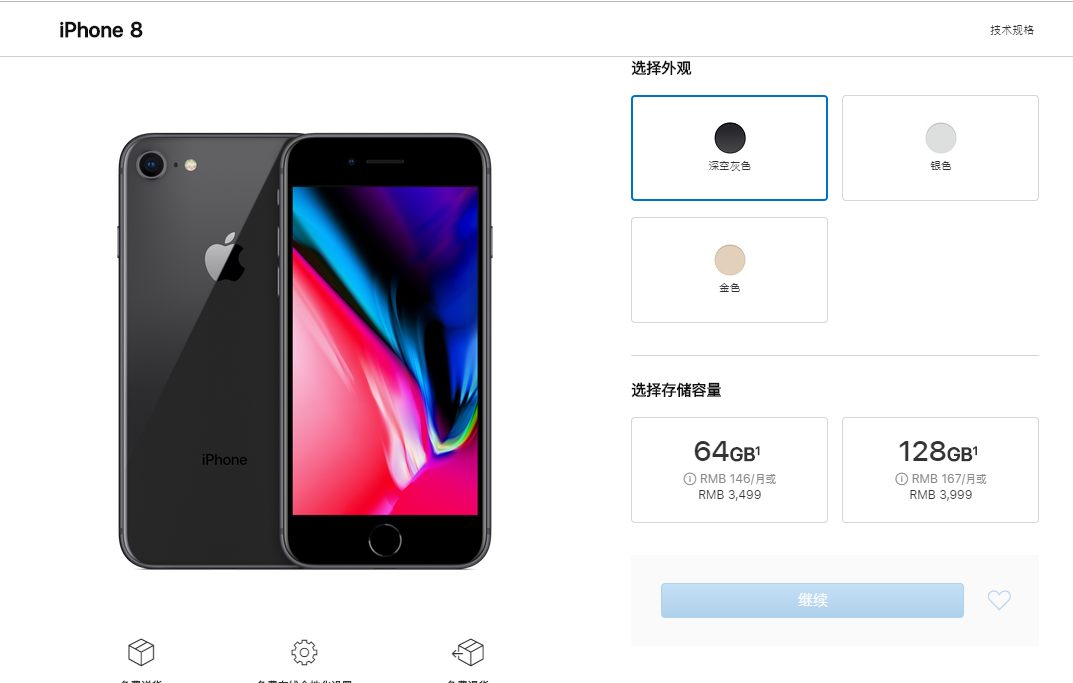Open the 技术规格 link
The height and width of the screenshot is (683, 1073).
click(x=1011, y=30)
